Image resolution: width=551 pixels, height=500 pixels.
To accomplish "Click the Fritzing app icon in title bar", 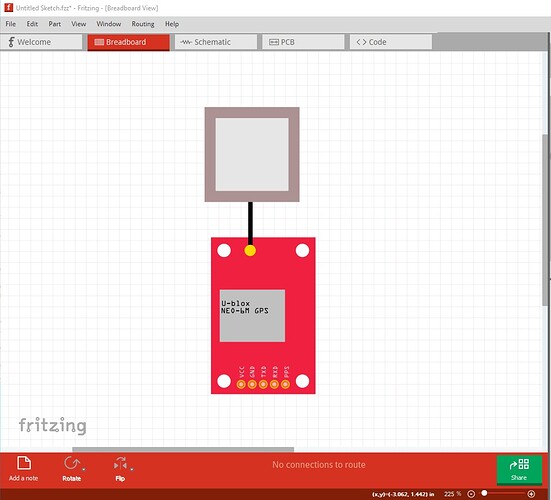I will click(x=8, y=7).
